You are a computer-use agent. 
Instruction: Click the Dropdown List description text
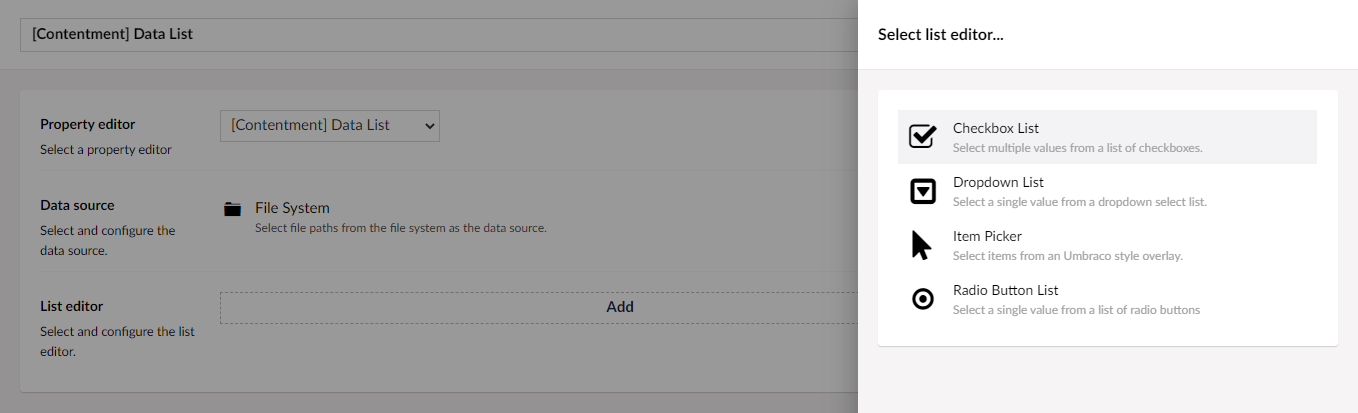1079,201
